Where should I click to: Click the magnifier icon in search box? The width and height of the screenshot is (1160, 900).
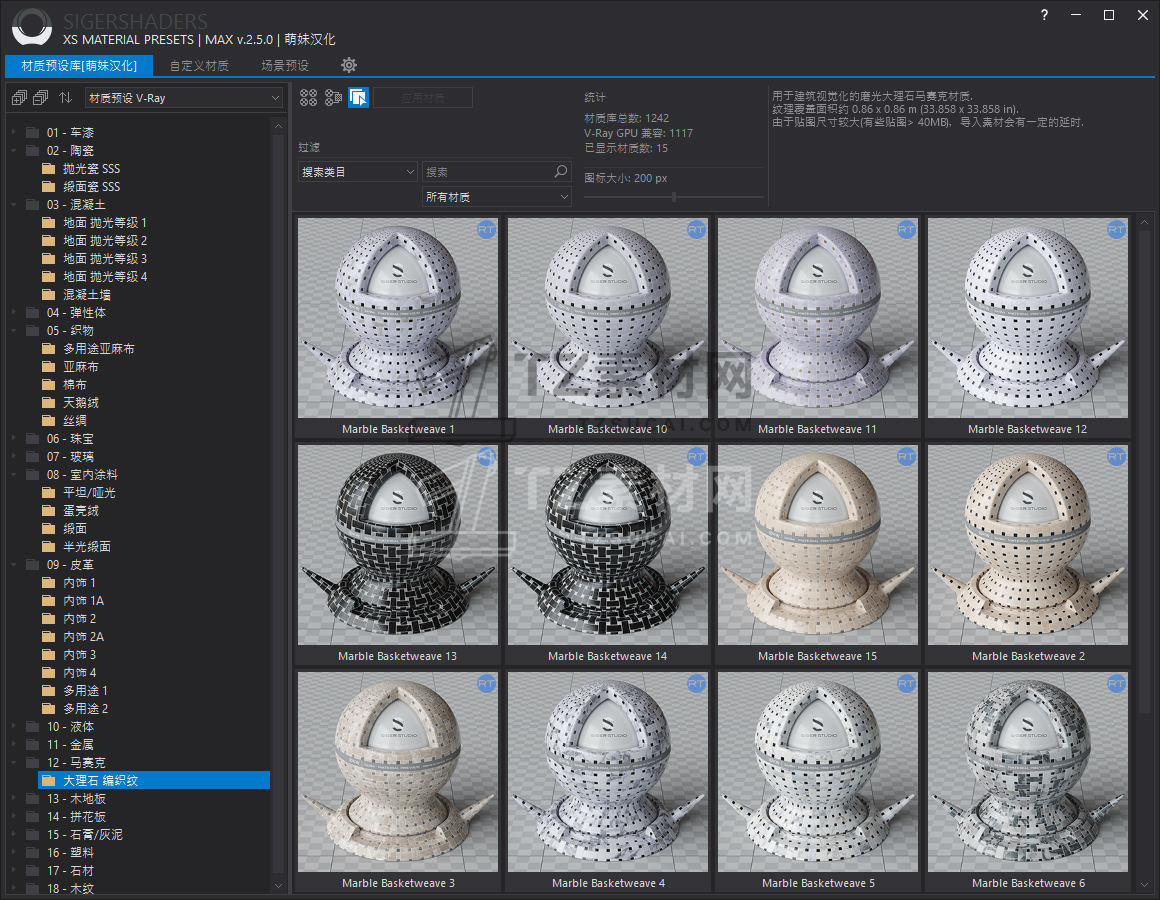[561, 172]
